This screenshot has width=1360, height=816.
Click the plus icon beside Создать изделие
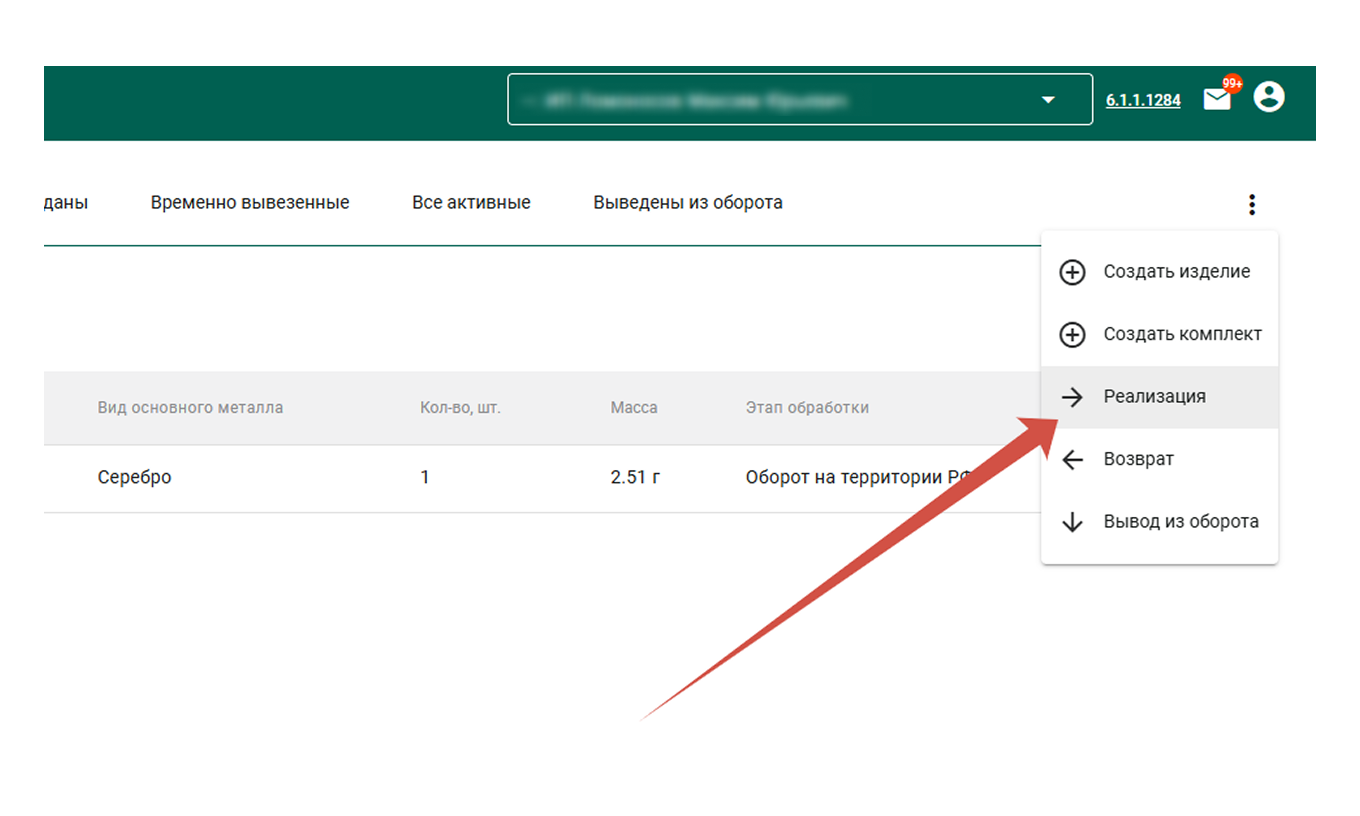(x=1072, y=272)
